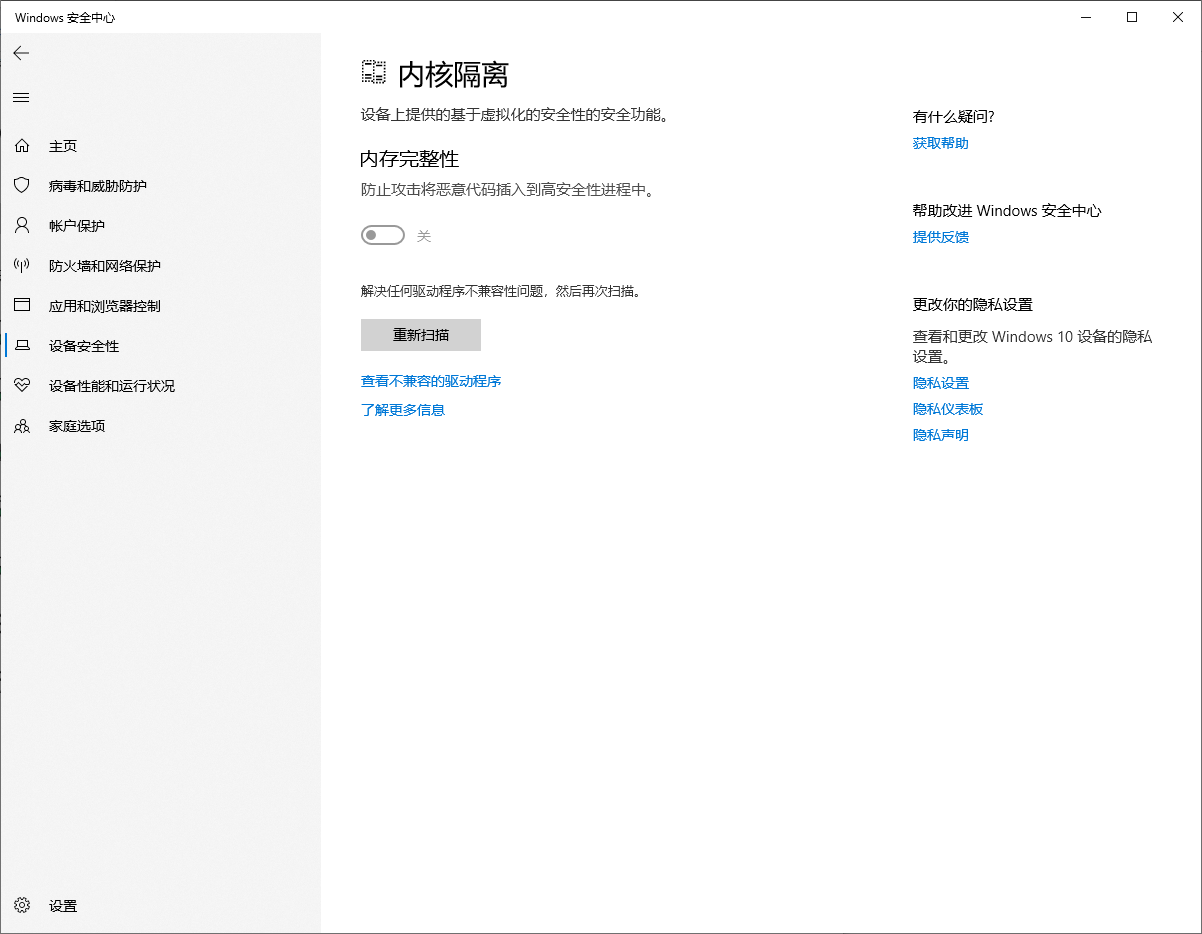Image resolution: width=1202 pixels, height=934 pixels.
Task: Click the Windows 安全中心 window title
Action: coord(64,18)
